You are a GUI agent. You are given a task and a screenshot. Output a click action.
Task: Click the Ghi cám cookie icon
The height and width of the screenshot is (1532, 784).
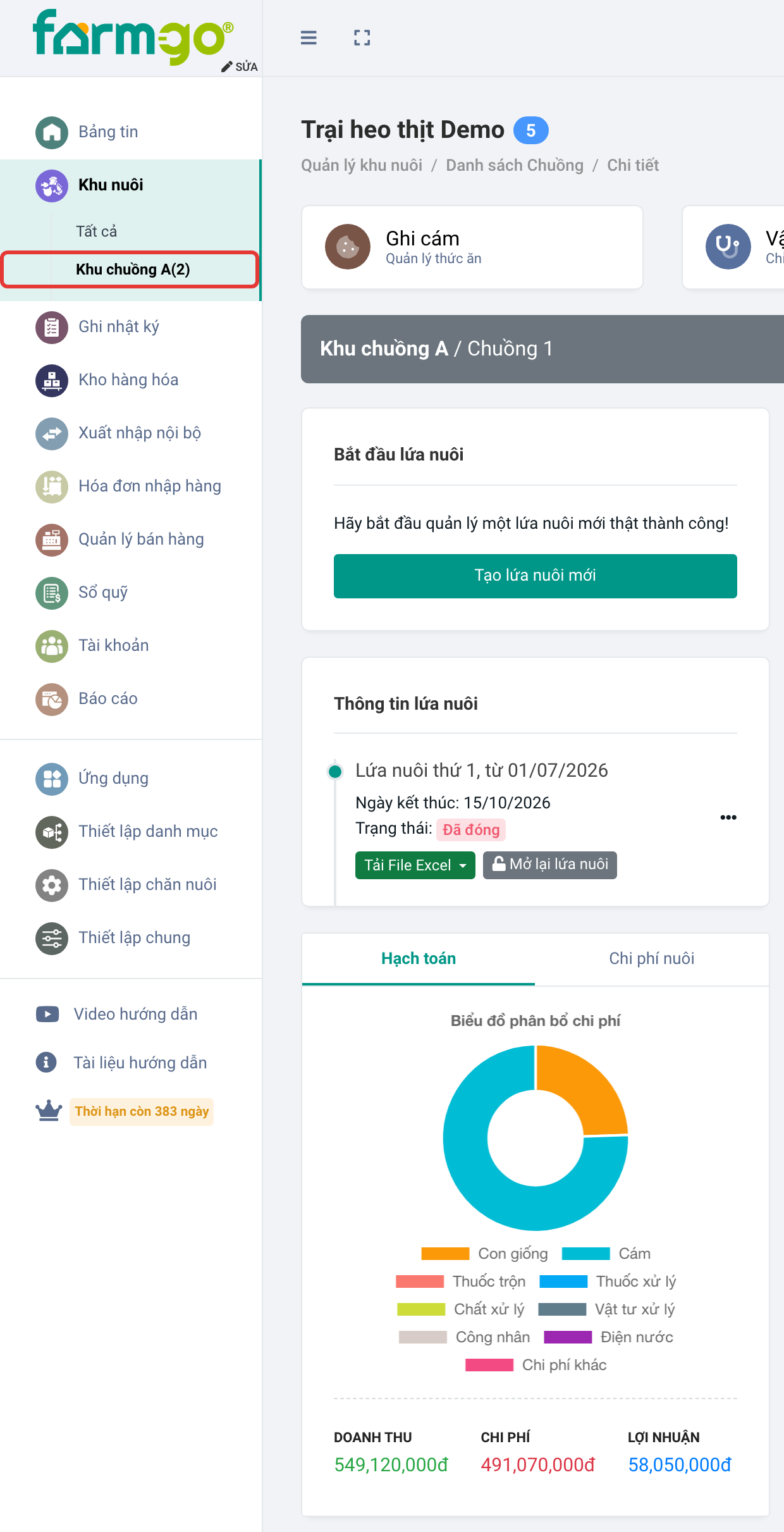pyautogui.click(x=347, y=247)
